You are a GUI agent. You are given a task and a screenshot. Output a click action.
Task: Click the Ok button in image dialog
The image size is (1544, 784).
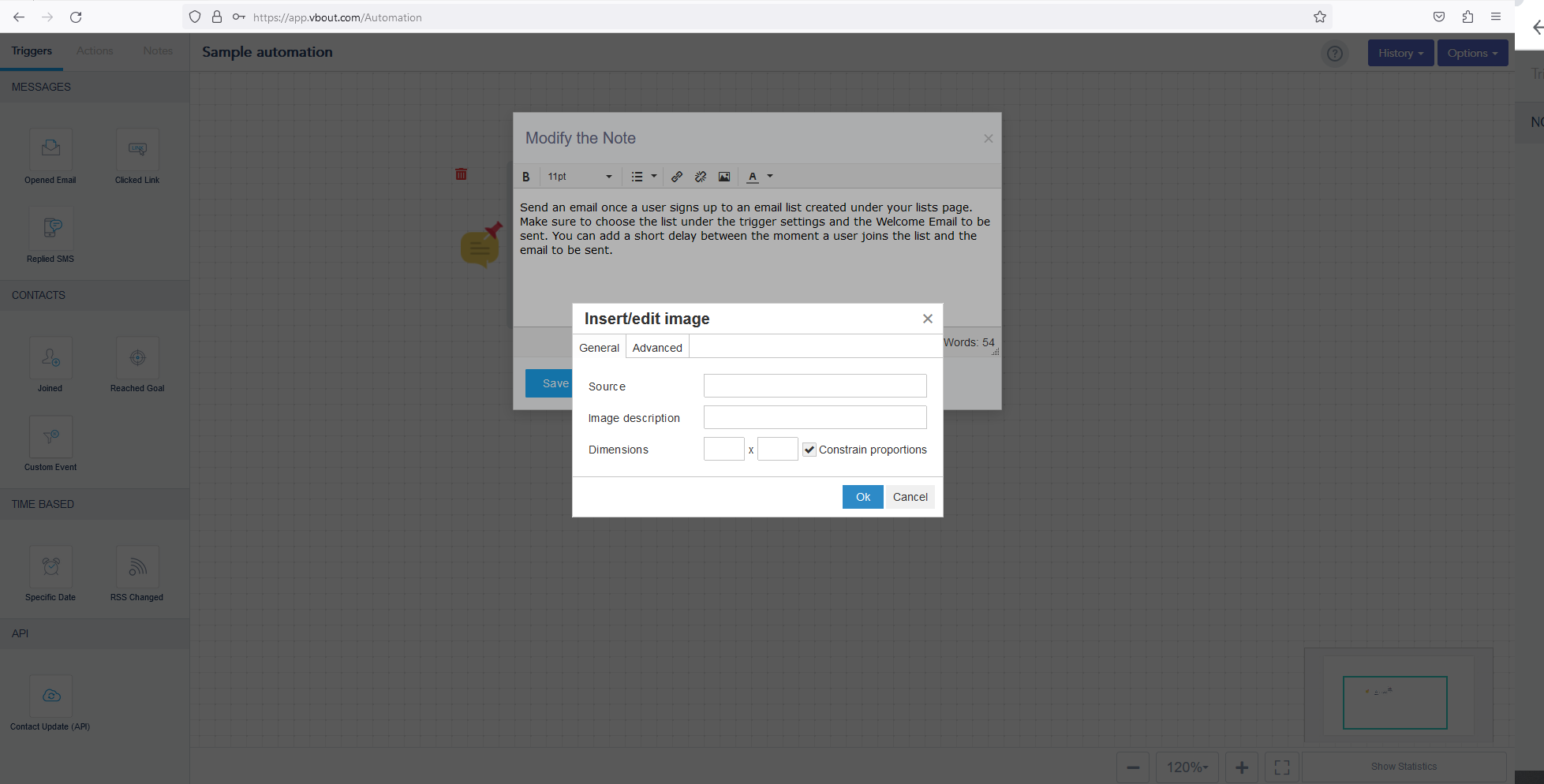click(x=863, y=497)
